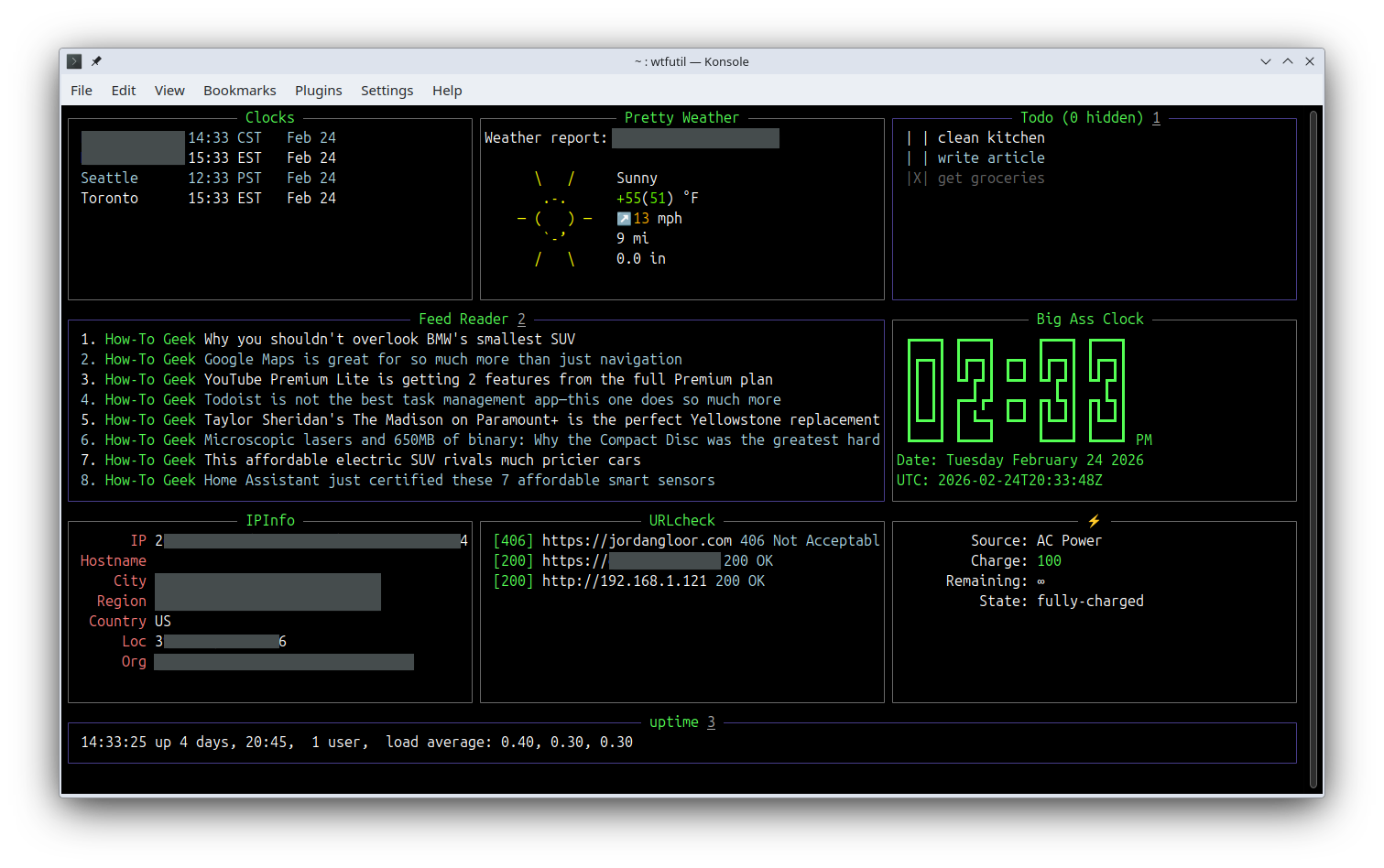1384x868 pixels.
Task: Click the Todo widget title
Action: pos(1090,117)
